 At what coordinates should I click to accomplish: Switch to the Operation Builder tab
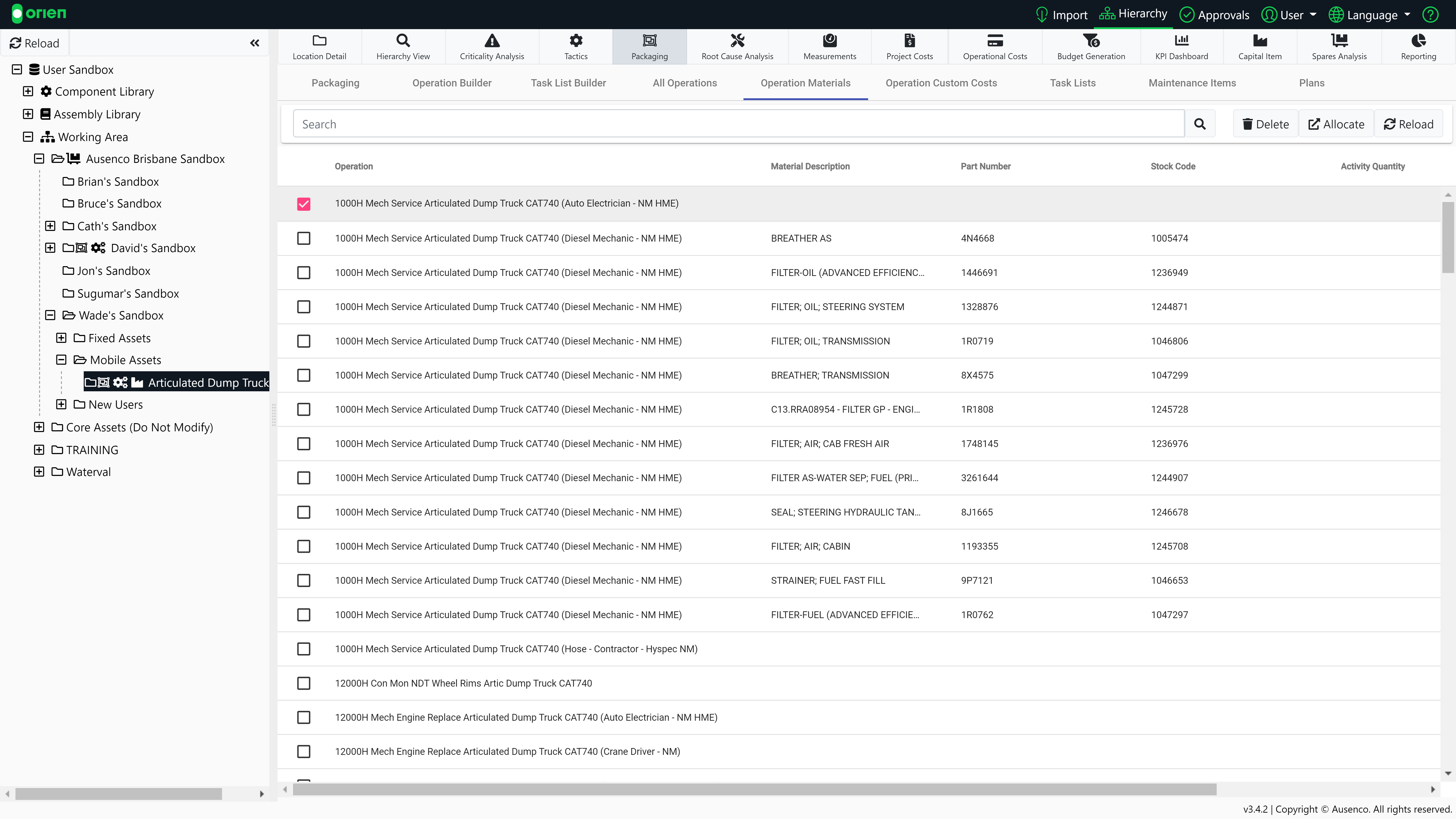click(x=452, y=83)
